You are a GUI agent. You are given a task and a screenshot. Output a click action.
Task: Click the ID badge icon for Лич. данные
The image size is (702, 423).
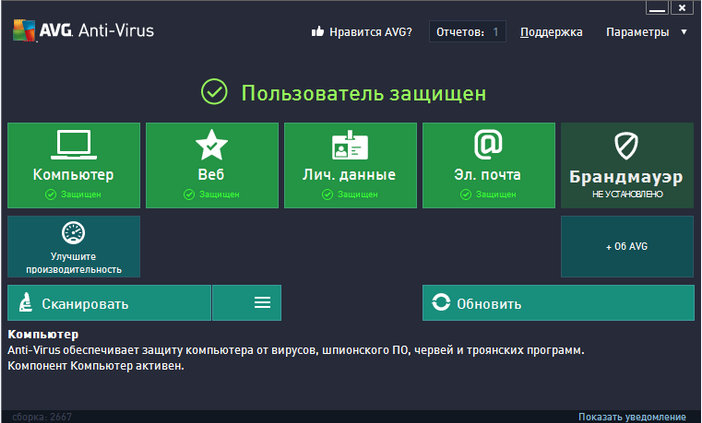pyautogui.click(x=350, y=145)
